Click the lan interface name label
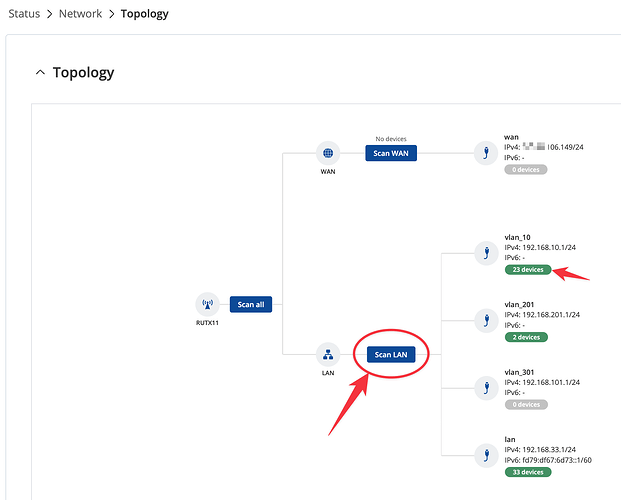This screenshot has width=621, height=500. (510, 439)
